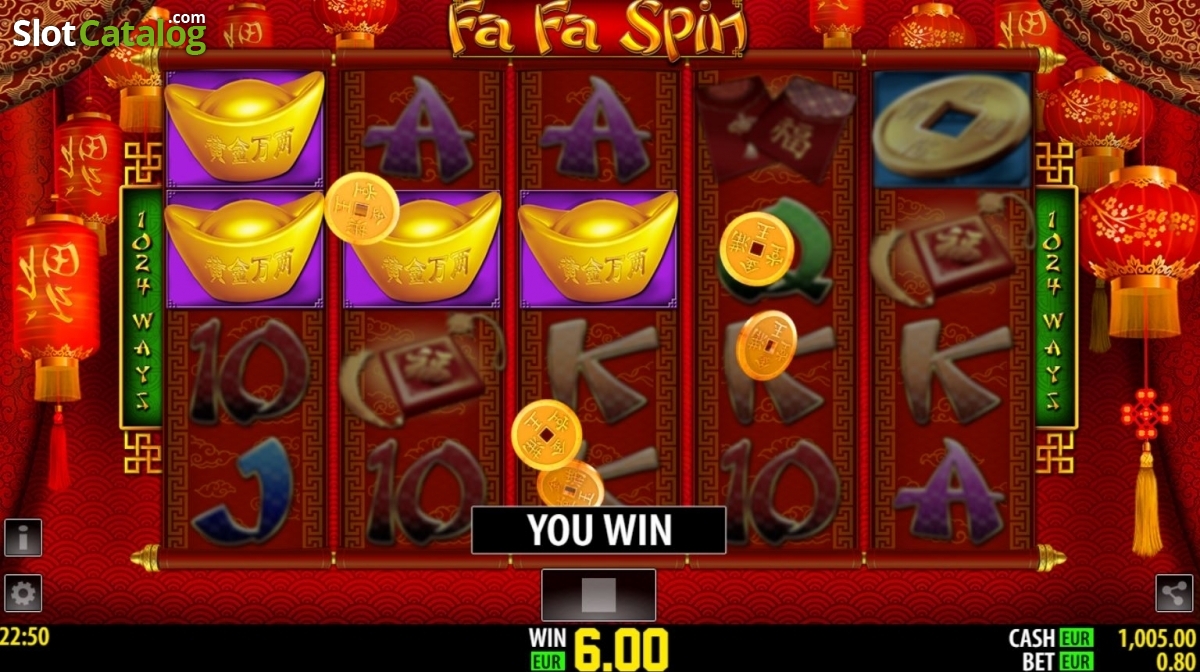Viewport: 1200px width, 672px height.
Task: Click the WIN EUR 6.00 amount display
Action: coord(599,648)
